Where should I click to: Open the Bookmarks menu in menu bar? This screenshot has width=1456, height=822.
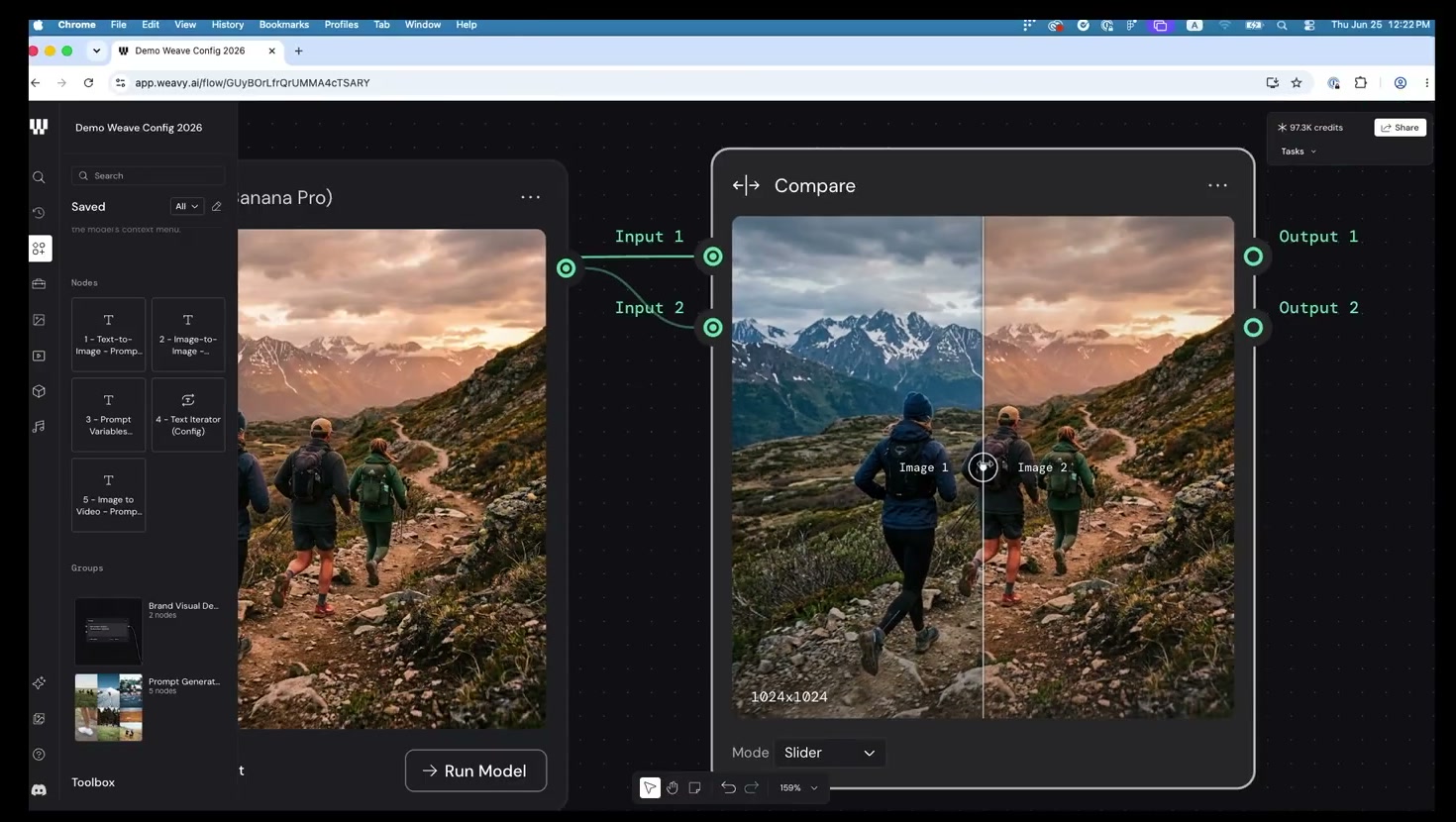point(283,25)
